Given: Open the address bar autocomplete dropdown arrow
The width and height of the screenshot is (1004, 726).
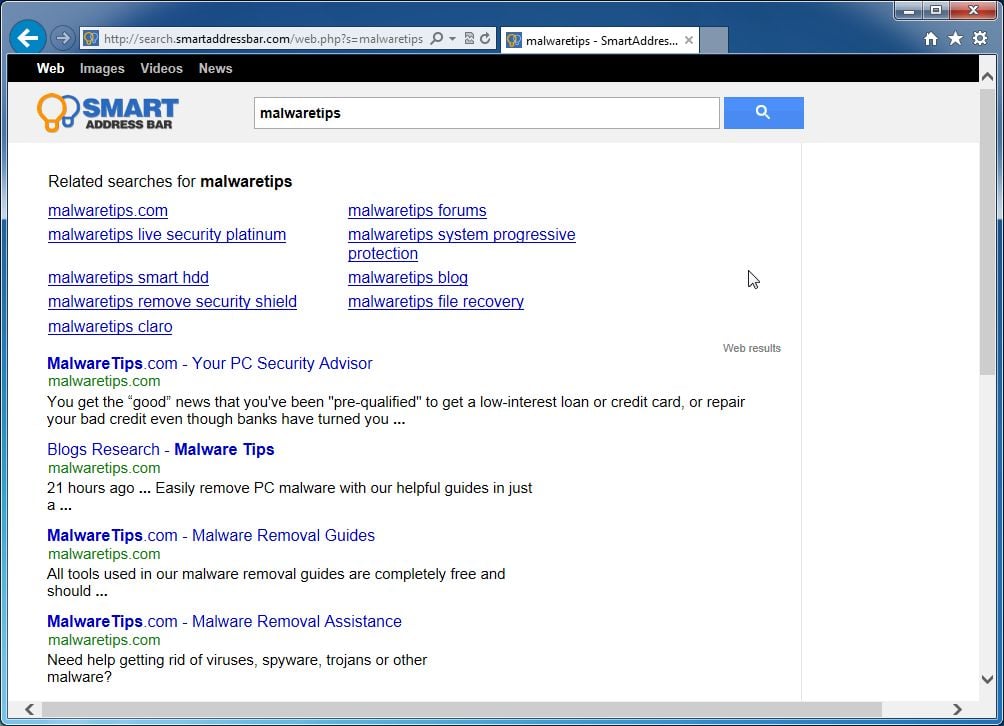Looking at the screenshot, I should [x=452, y=38].
